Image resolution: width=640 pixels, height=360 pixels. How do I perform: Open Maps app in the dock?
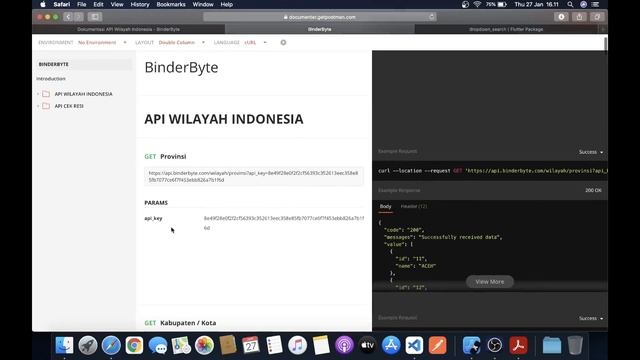181,345
